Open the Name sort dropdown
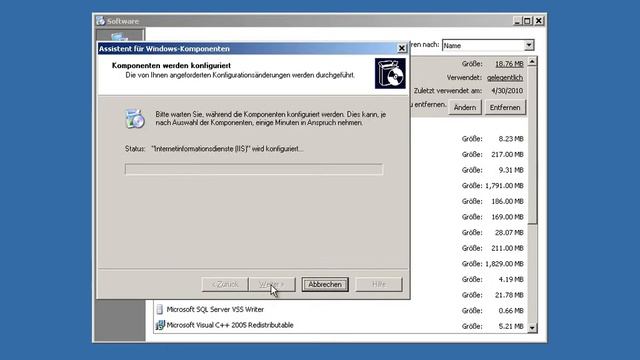The height and width of the screenshot is (360, 640). (529, 45)
